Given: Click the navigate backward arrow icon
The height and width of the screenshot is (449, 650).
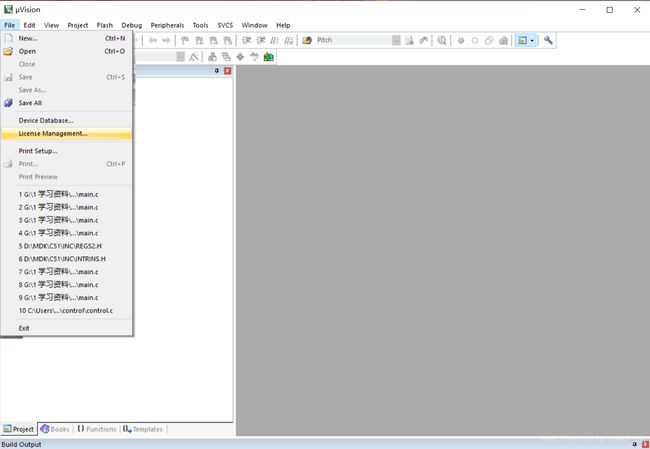Looking at the screenshot, I should coord(153,40).
